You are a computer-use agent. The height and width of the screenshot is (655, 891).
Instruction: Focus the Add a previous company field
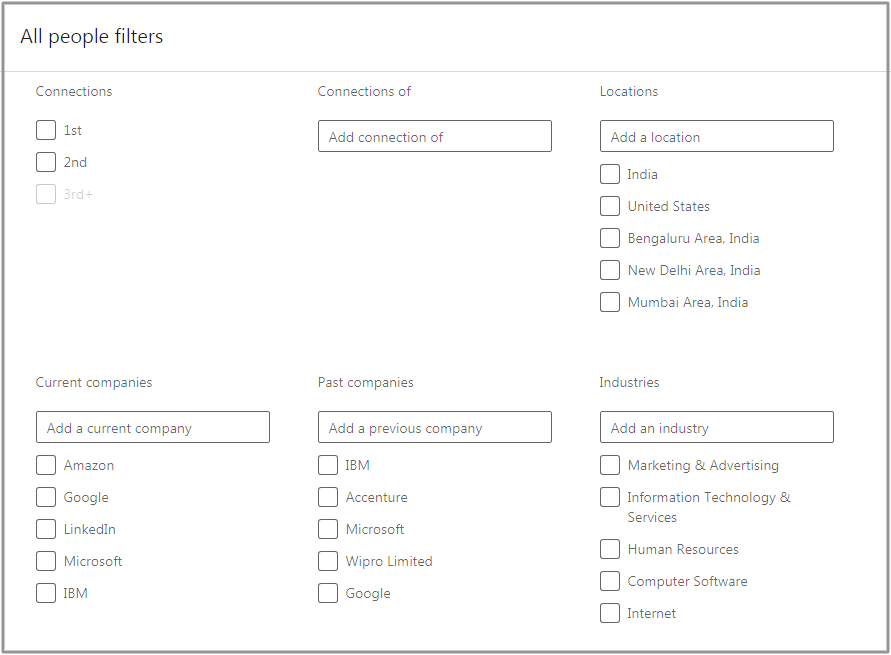coord(434,428)
